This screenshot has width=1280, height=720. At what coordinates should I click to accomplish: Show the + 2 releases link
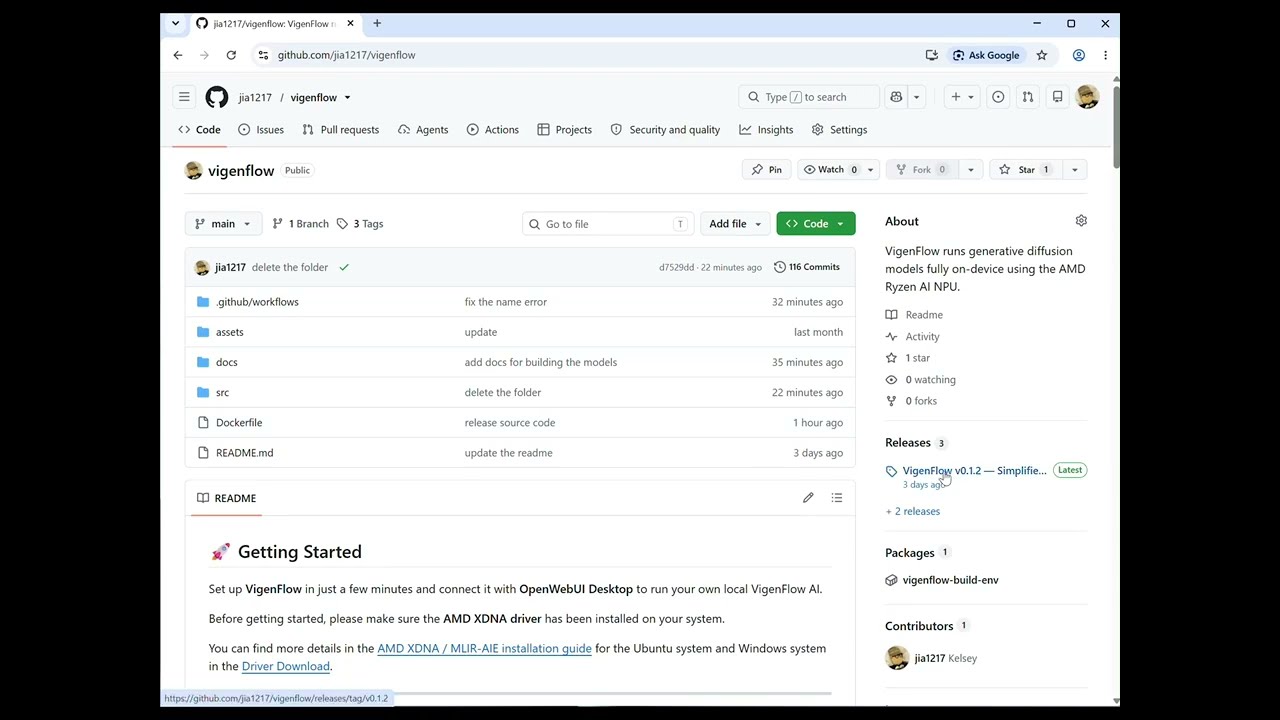pos(912,511)
